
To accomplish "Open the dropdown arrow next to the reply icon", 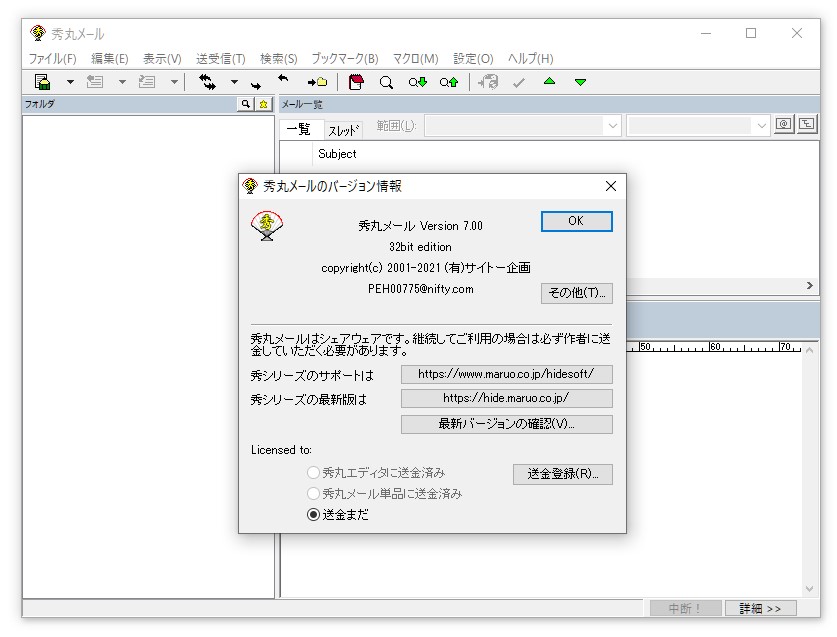I will click(124, 82).
